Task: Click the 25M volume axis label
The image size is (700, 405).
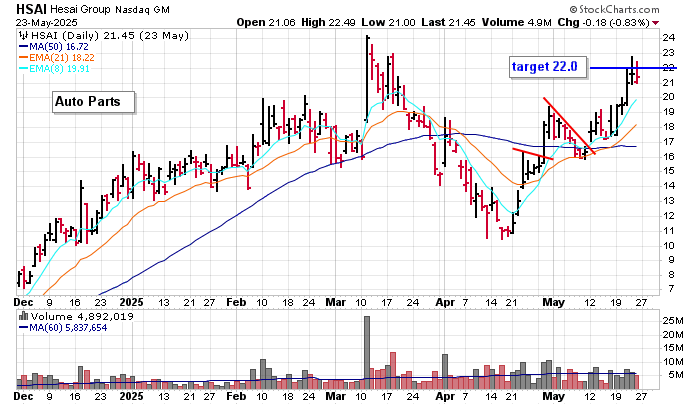Action: click(673, 321)
